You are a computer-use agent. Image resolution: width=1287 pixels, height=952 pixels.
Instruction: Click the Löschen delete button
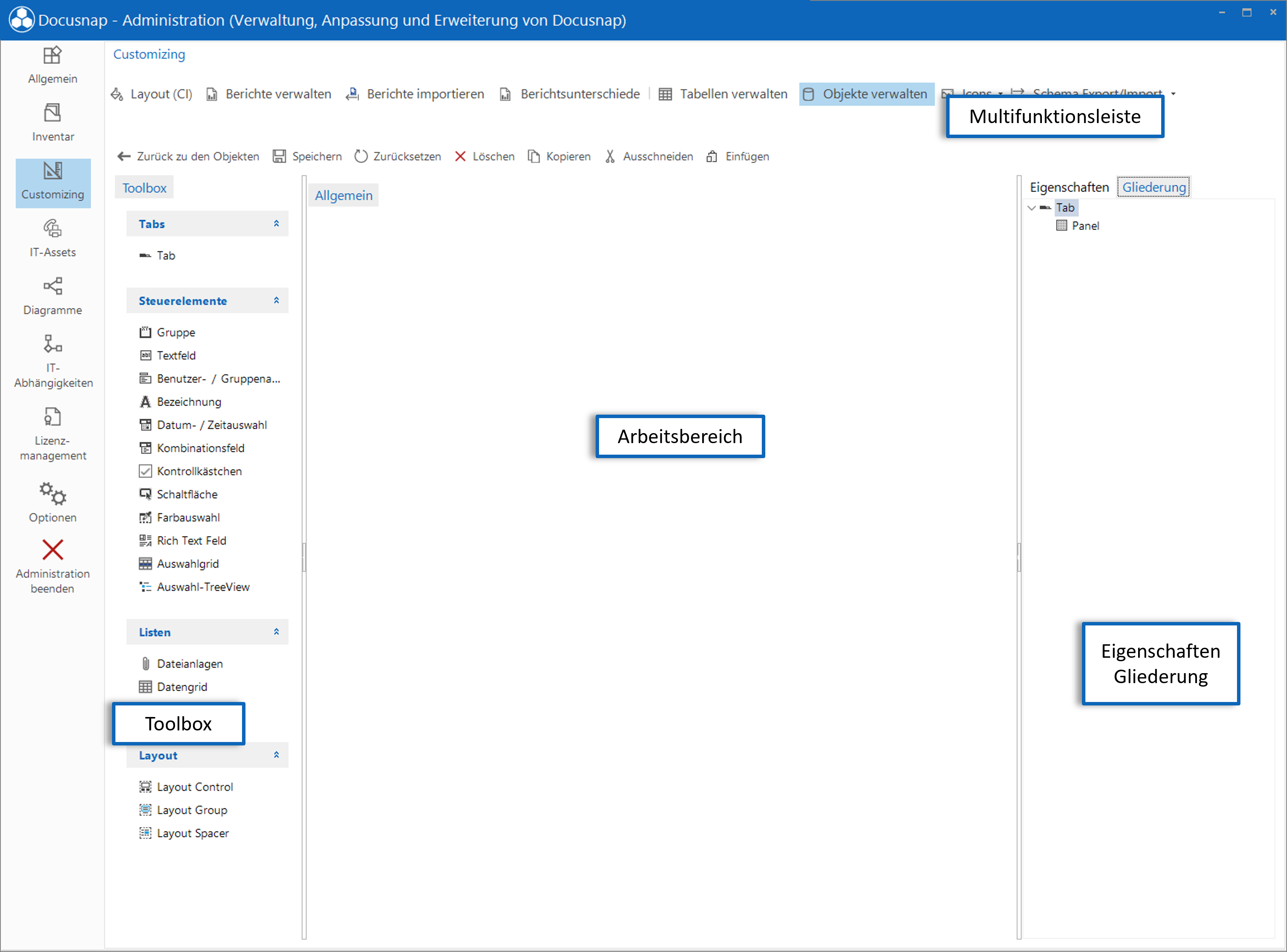coord(484,156)
